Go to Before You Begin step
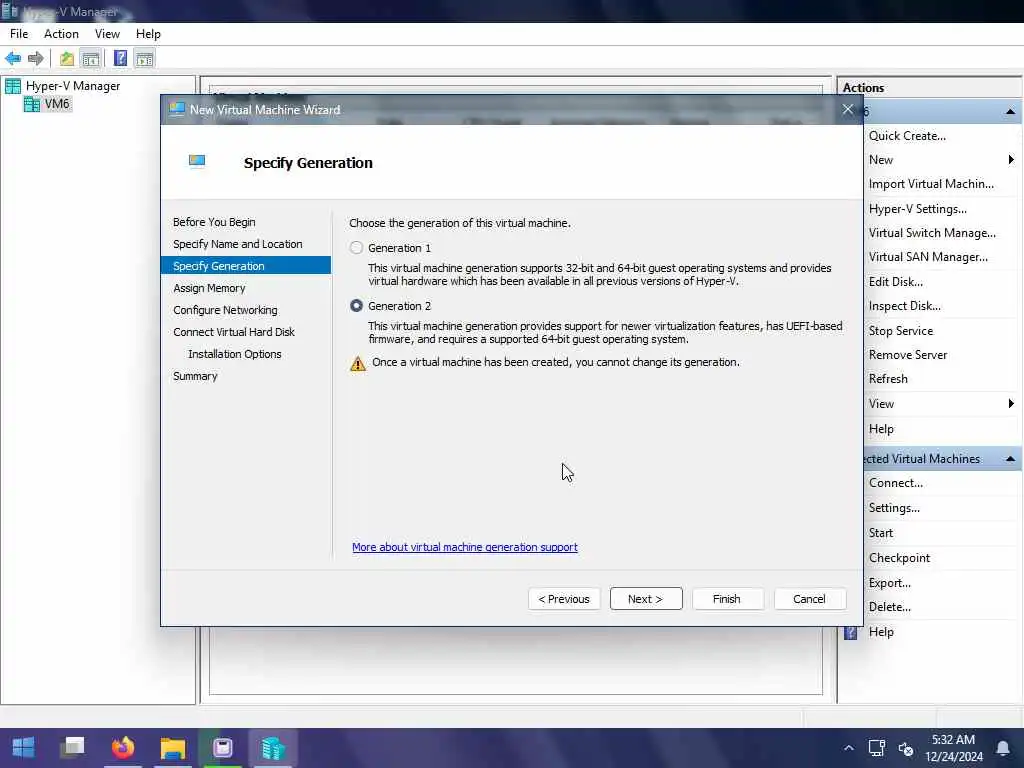This screenshot has width=1024, height=768. point(214,222)
